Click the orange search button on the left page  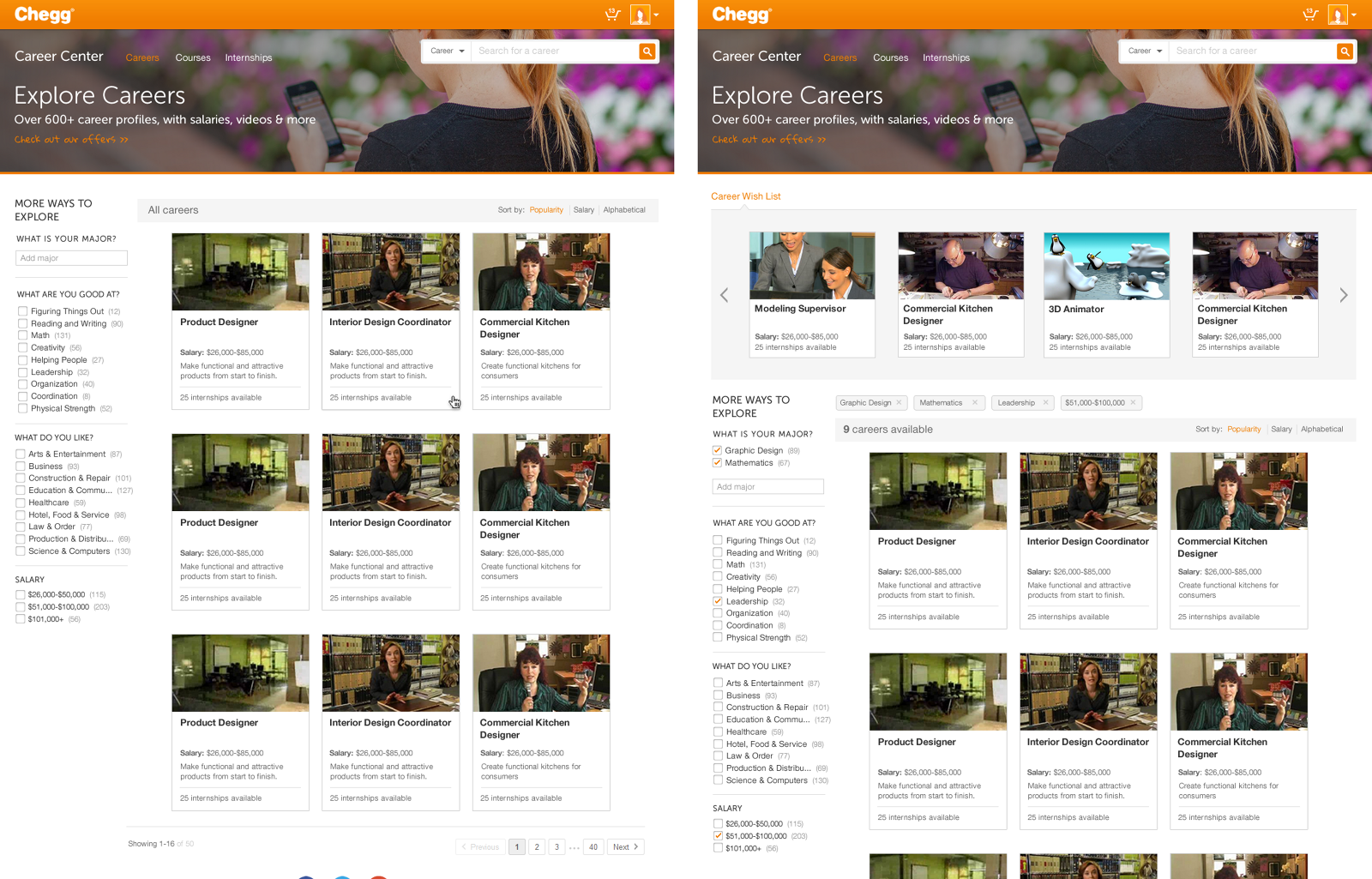[647, 51]
